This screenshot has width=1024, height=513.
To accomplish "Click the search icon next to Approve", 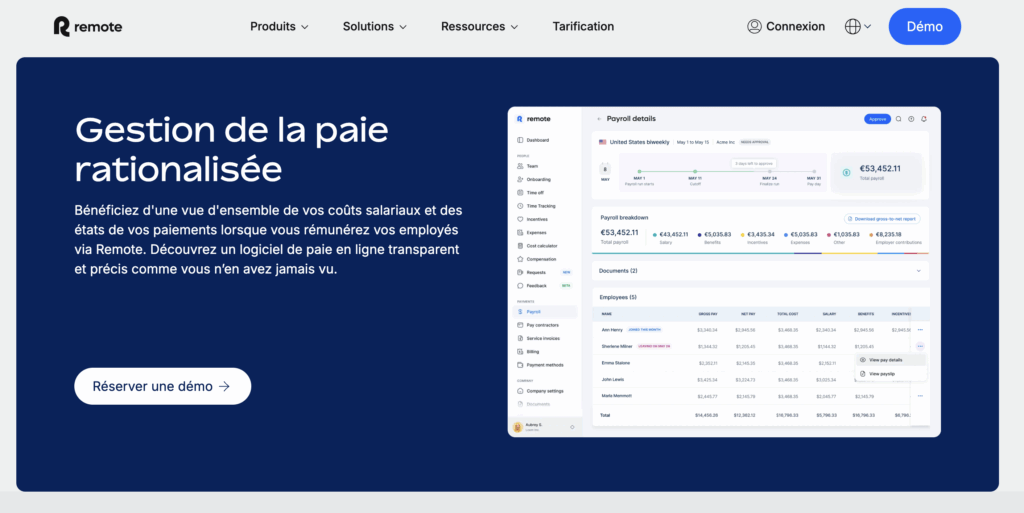I will point(899,119).
